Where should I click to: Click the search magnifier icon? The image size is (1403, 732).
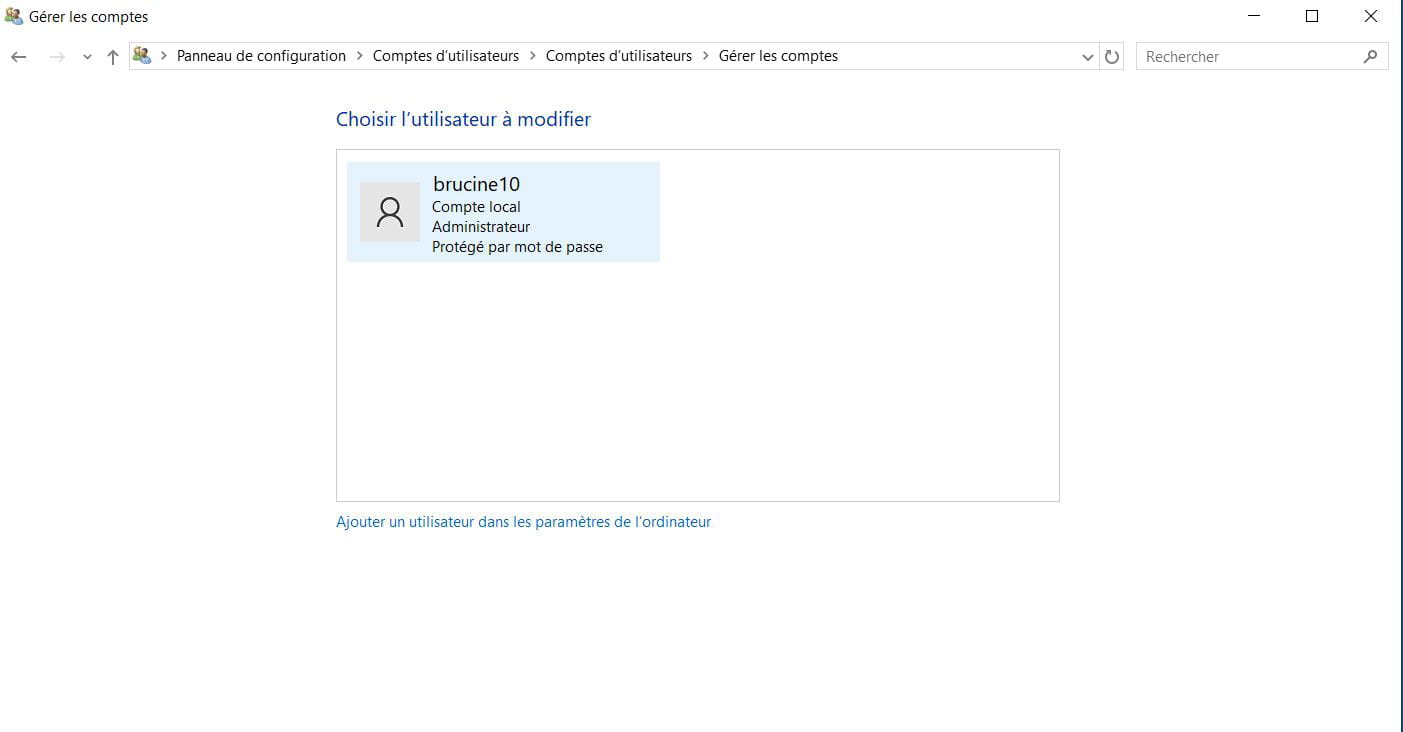click(x=1370, y=57)
